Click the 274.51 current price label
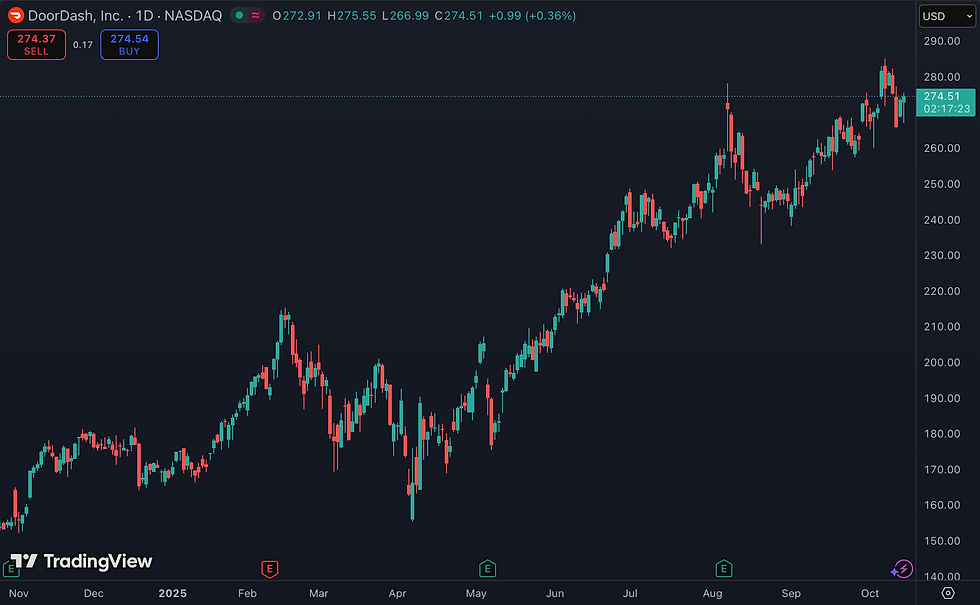The width and height of the screenshot is (980, 605). click(946, 102)
